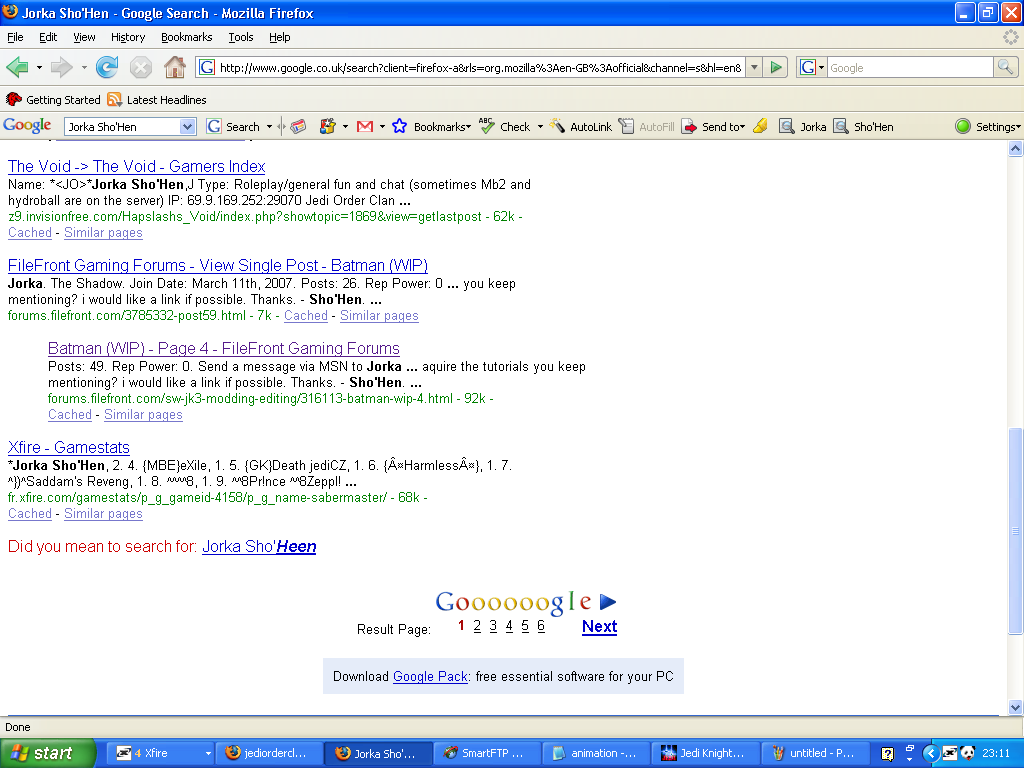Open the Latest Headlines feed bookmark
The image size is (1024, 768).
coord(157,100)
